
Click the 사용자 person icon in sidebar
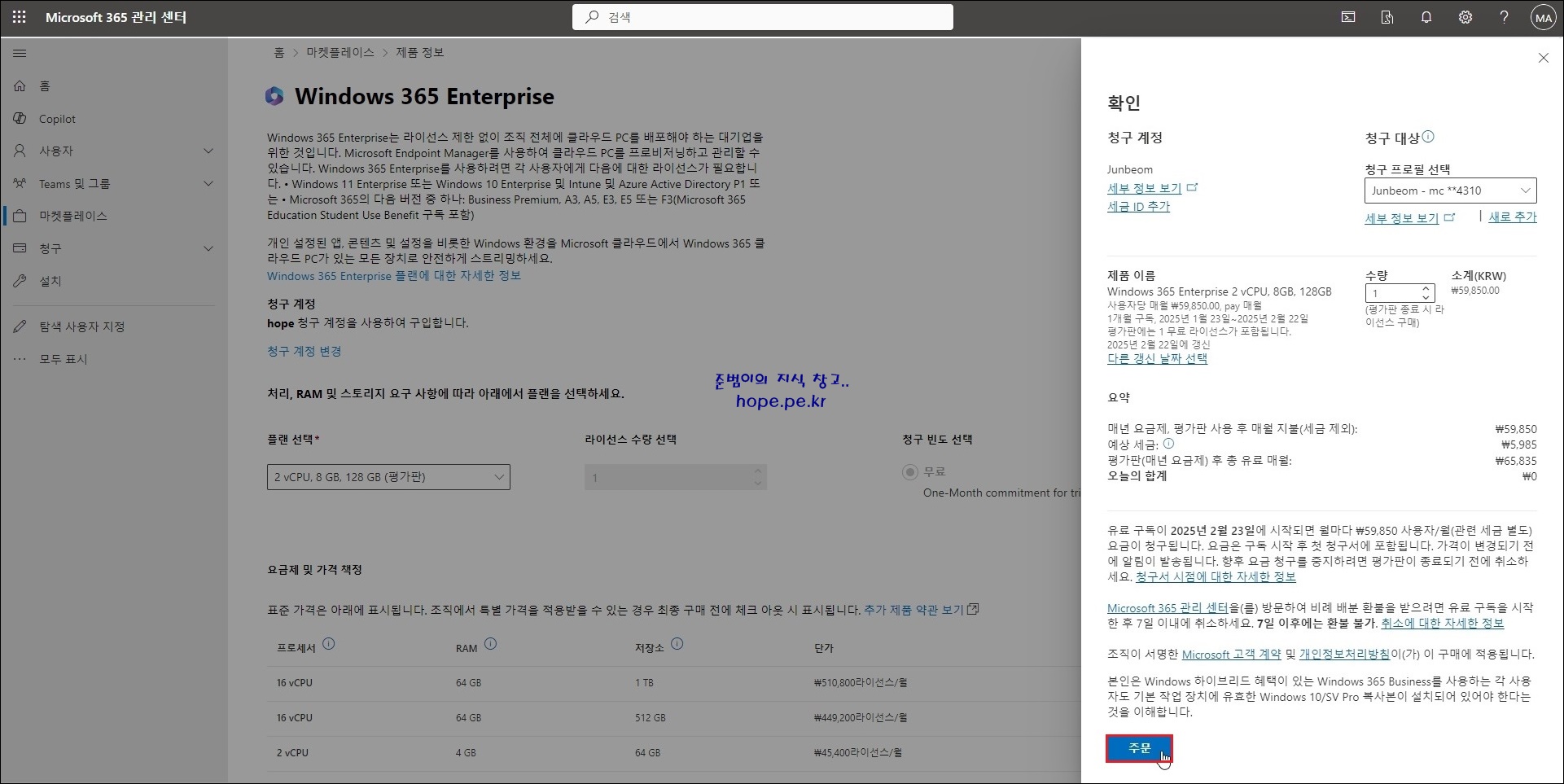coord(20,151)
